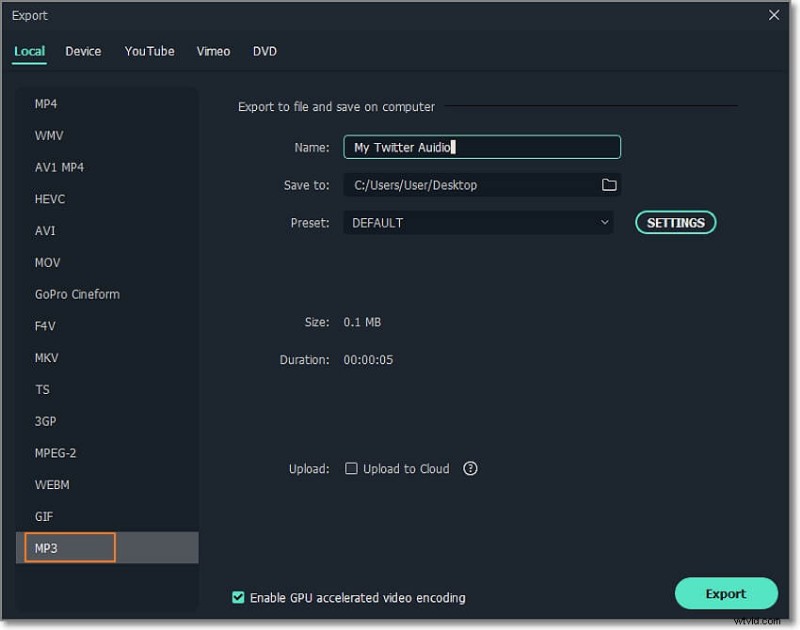Open the Preset dropdown
800x630 pixels.
point(478,222)
